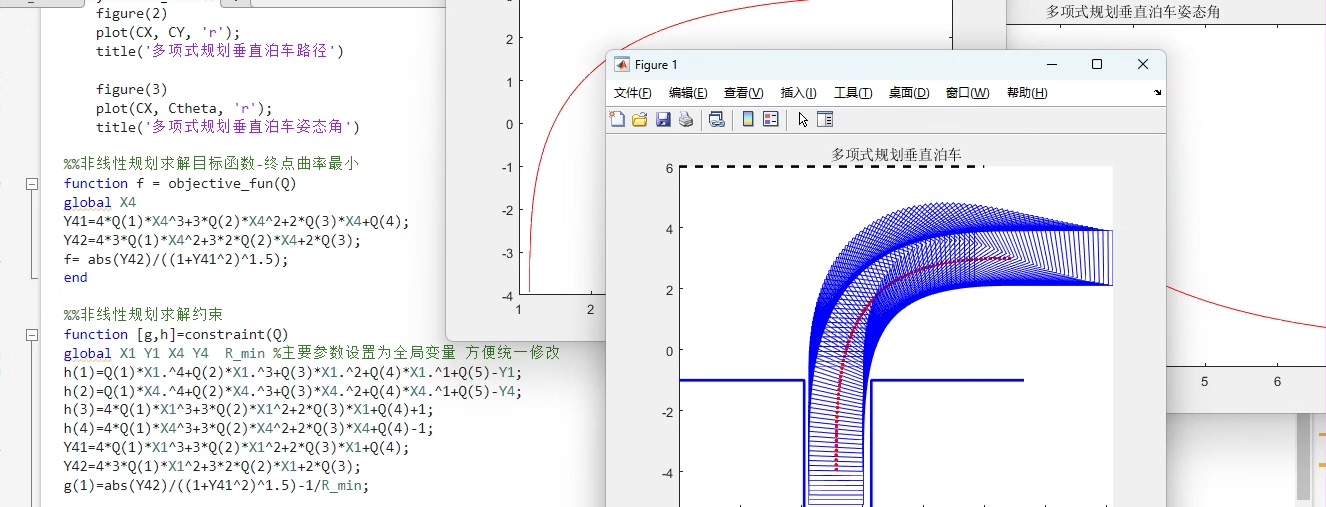Open the 帮助(H) menu in Figure 1

pos(1027,93)
